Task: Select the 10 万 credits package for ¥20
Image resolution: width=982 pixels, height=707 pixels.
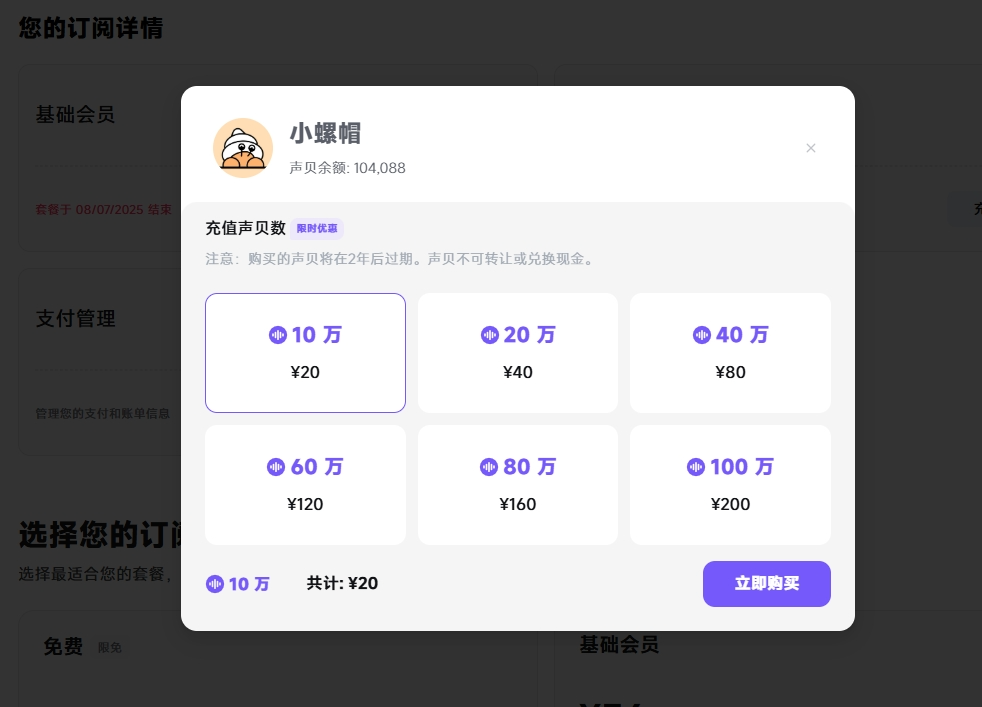Action: pyautogui.click(x=305, y=353)
